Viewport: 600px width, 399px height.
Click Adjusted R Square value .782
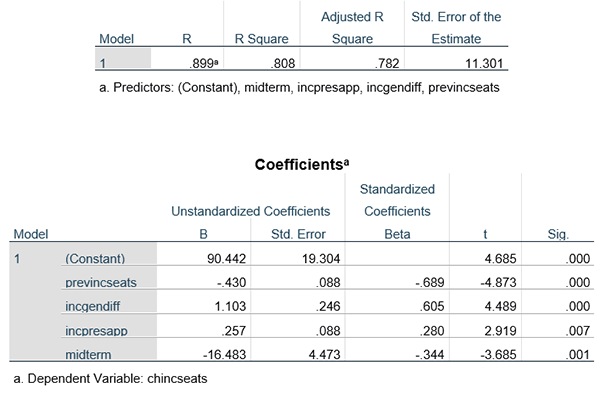click(387, 63)
